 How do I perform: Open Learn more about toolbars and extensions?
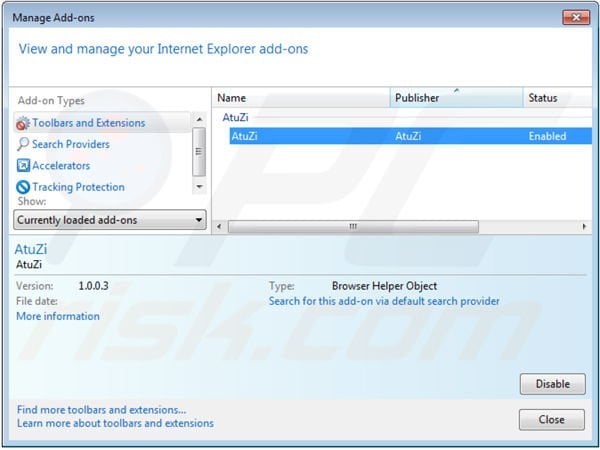coord(115,423)
